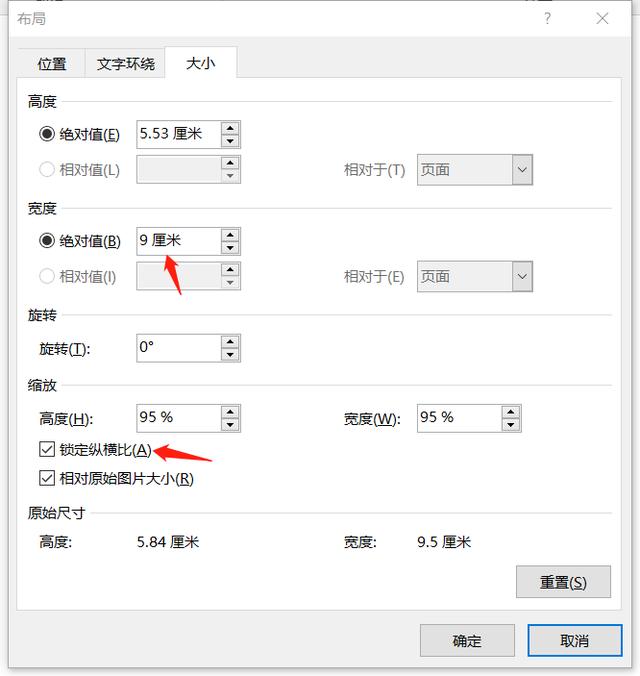Increase absolute height with up spinner arrow
Viewport: 640px width, 676px height.
pyautogui.click(x=231, y=128)
